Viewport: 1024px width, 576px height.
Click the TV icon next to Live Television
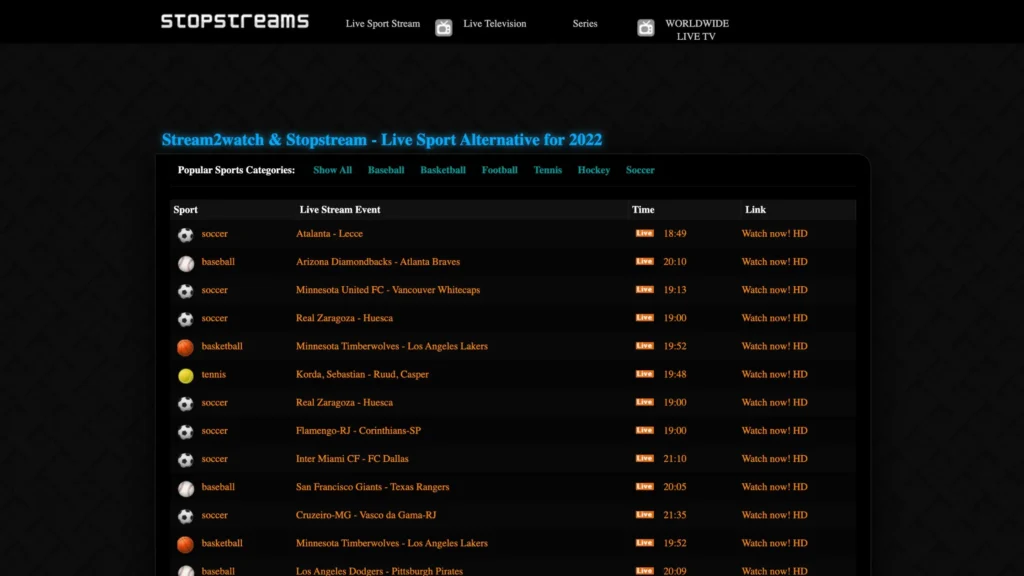coord(442,27)
